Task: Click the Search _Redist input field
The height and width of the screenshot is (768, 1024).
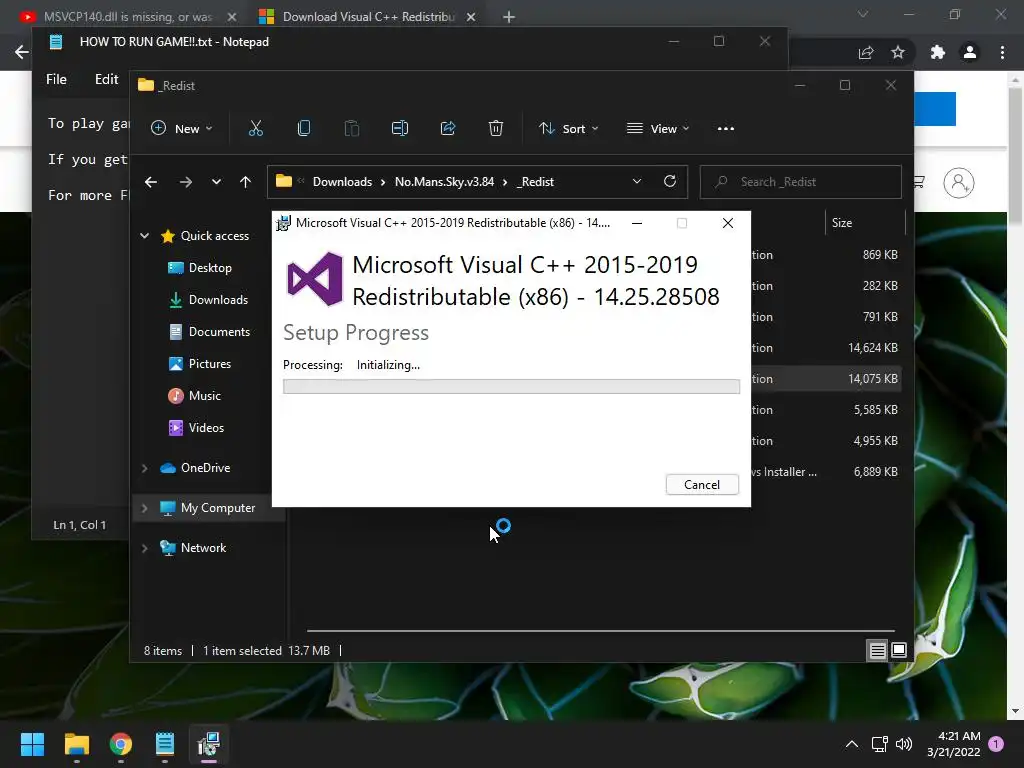Action: [x=801, y=182]
